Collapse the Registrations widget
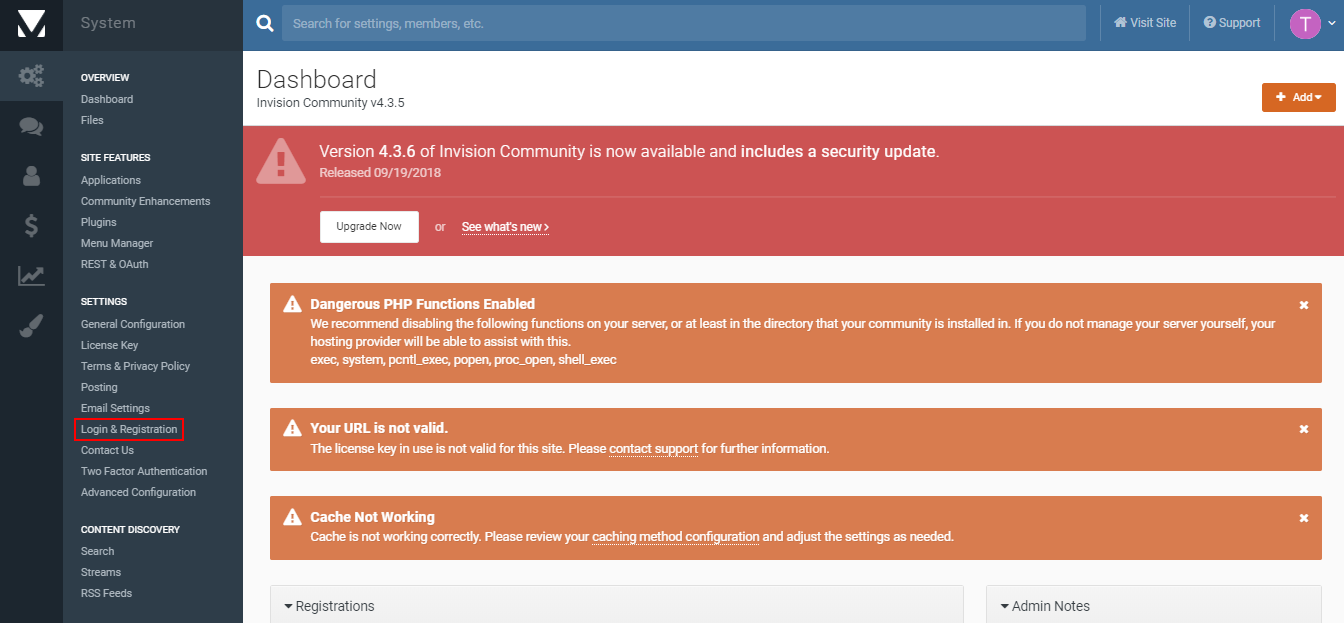1344x623 pixels. pos(329,606)
